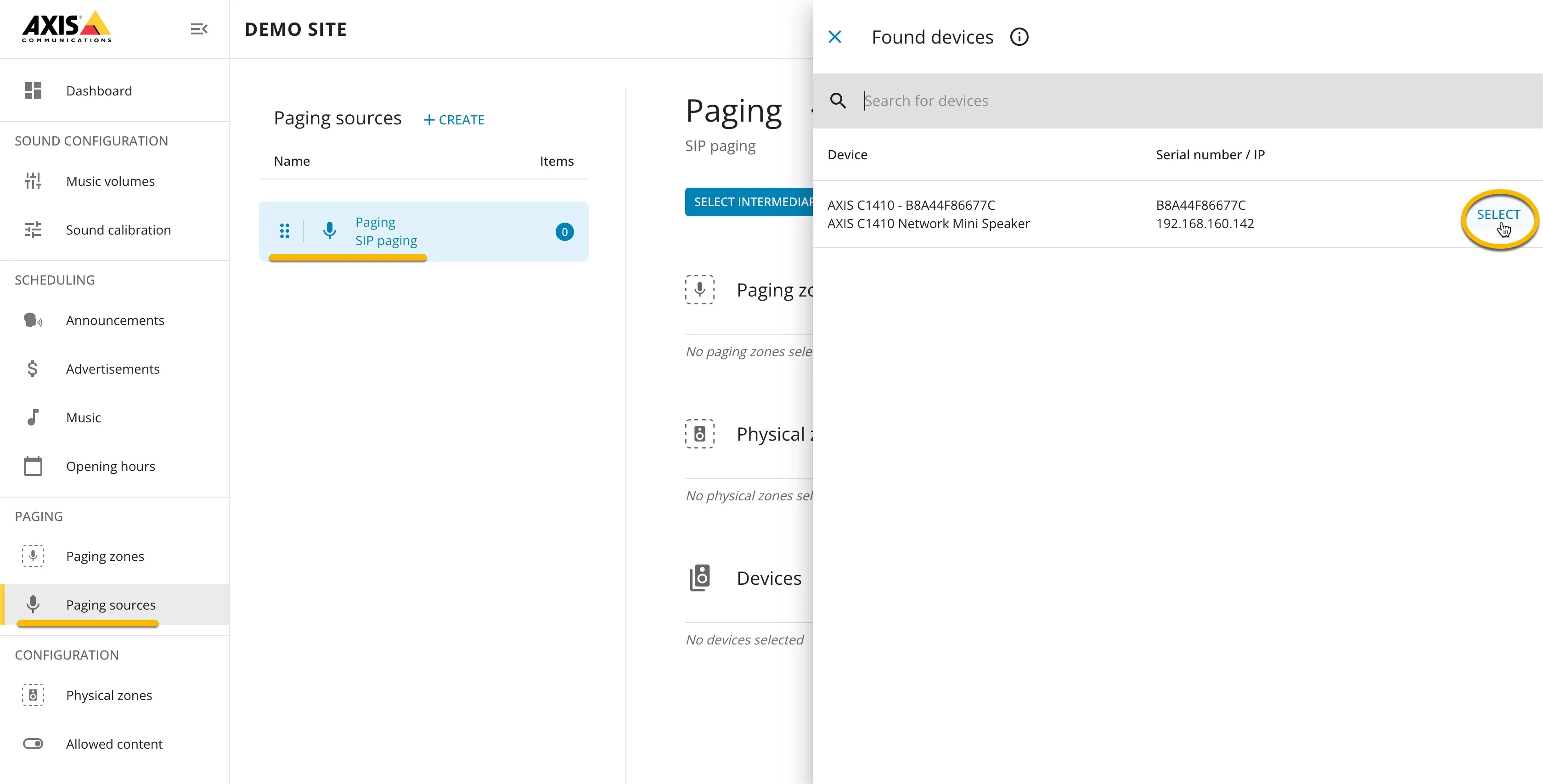This screenshot has width=1543, height=784.
Task: Click the Physical zones section icon in details
Action: coord(699,434)
